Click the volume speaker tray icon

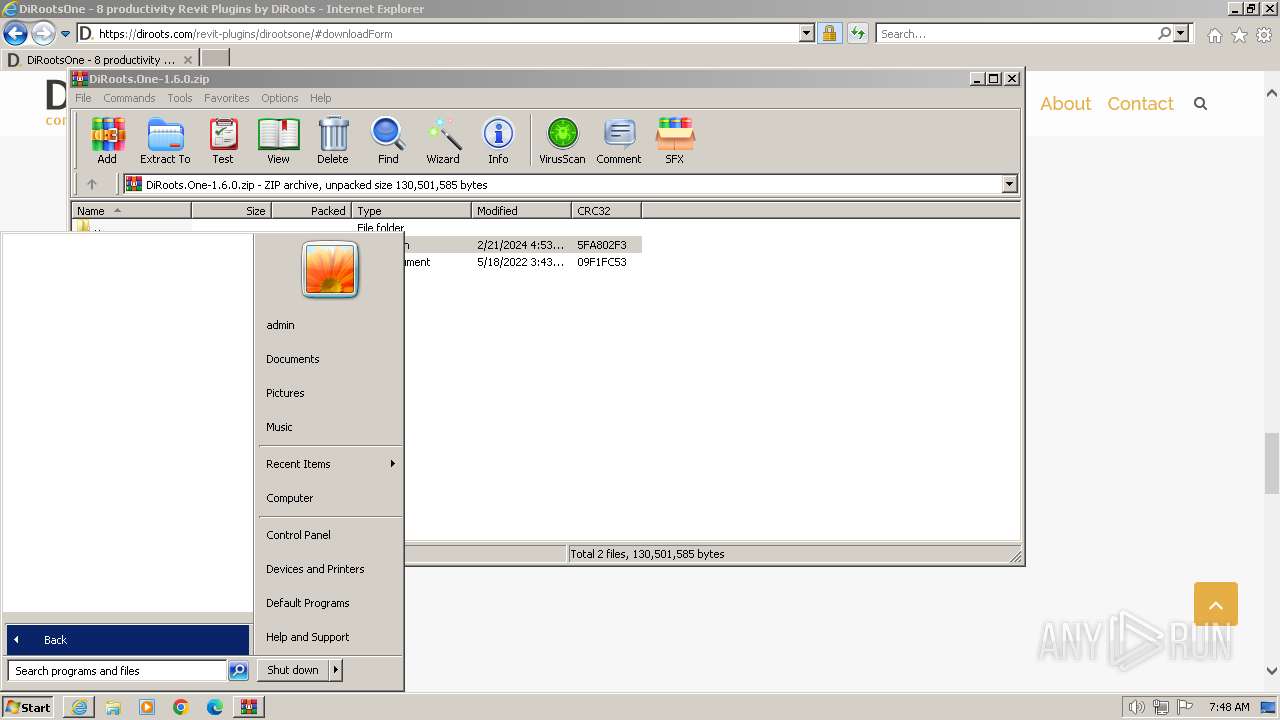pos(1137,707)
